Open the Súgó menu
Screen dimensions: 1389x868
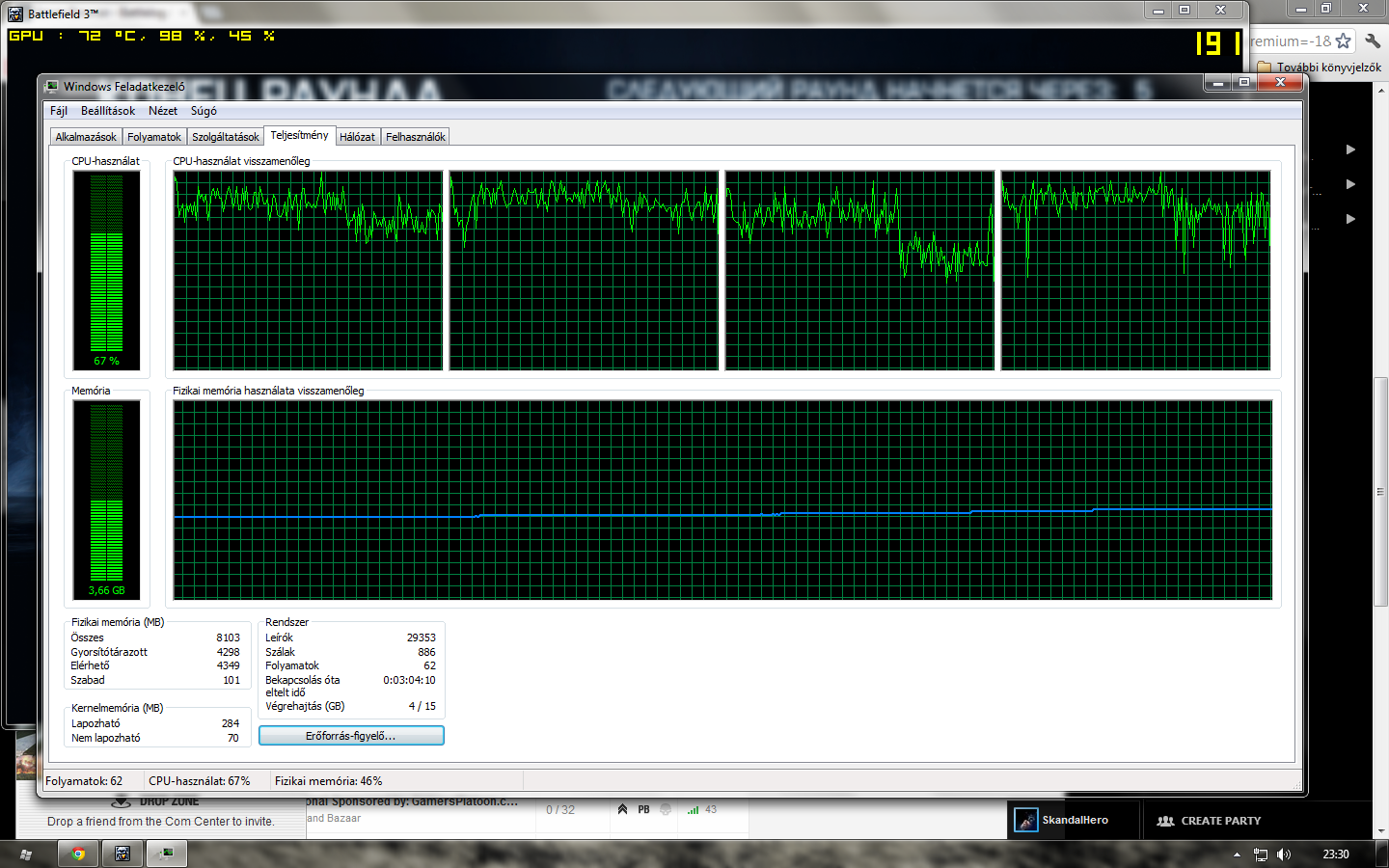tap(204, 111)
